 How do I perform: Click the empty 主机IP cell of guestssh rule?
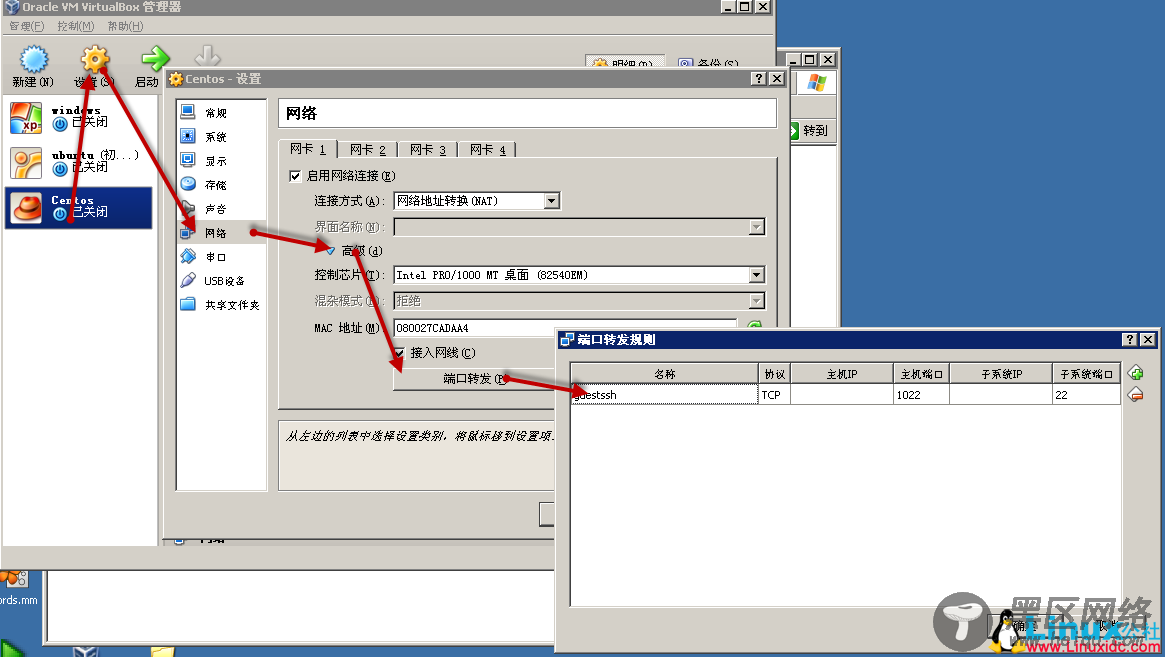[842, 395]
